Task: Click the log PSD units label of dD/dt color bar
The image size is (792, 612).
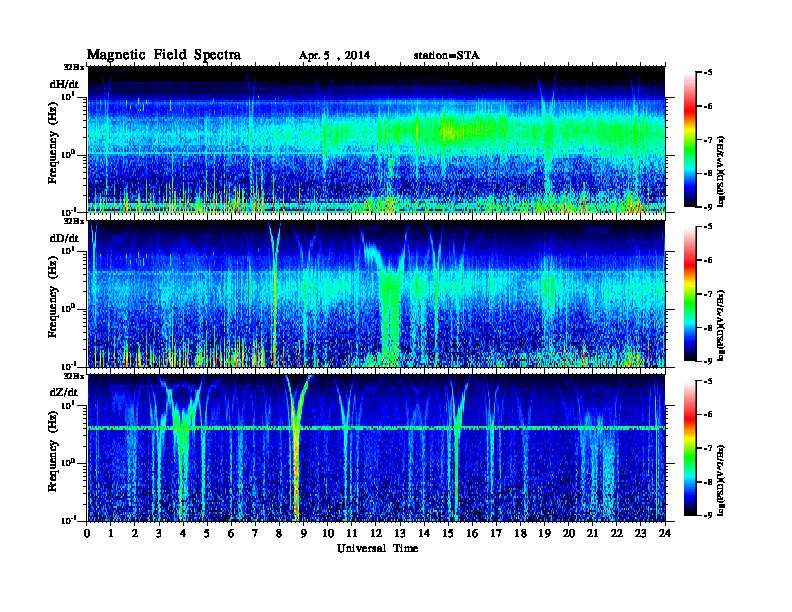Action: [722, 325]
